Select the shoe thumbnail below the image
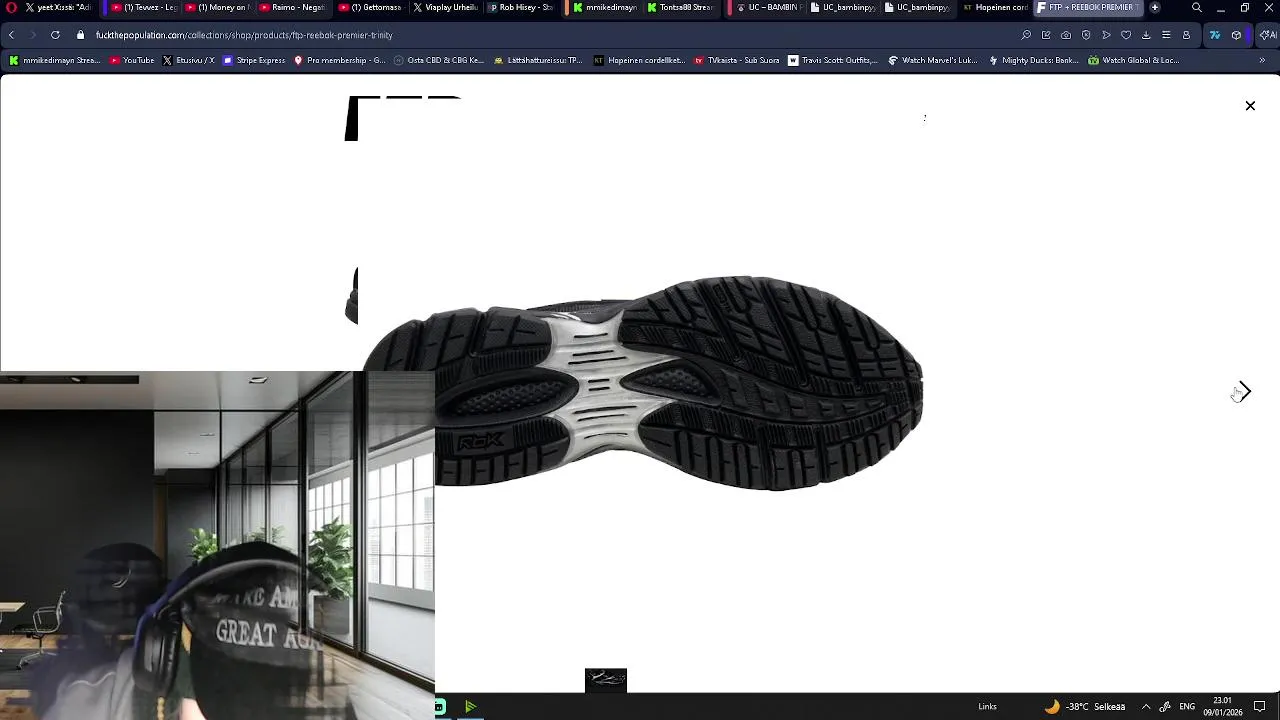The width and height of the screenshot is (1280, 720). click(606, 680)
